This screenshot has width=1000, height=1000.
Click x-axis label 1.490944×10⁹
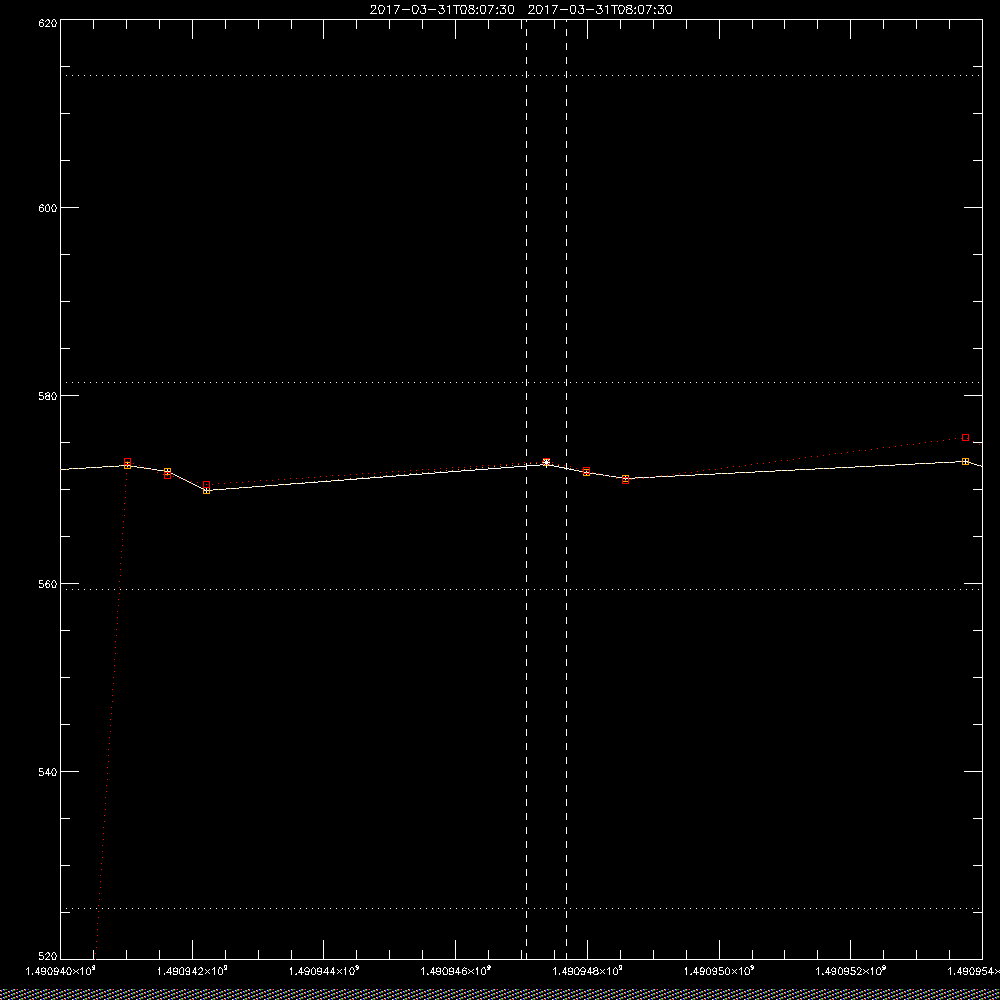pyautogui.click(x=324, y=971)
